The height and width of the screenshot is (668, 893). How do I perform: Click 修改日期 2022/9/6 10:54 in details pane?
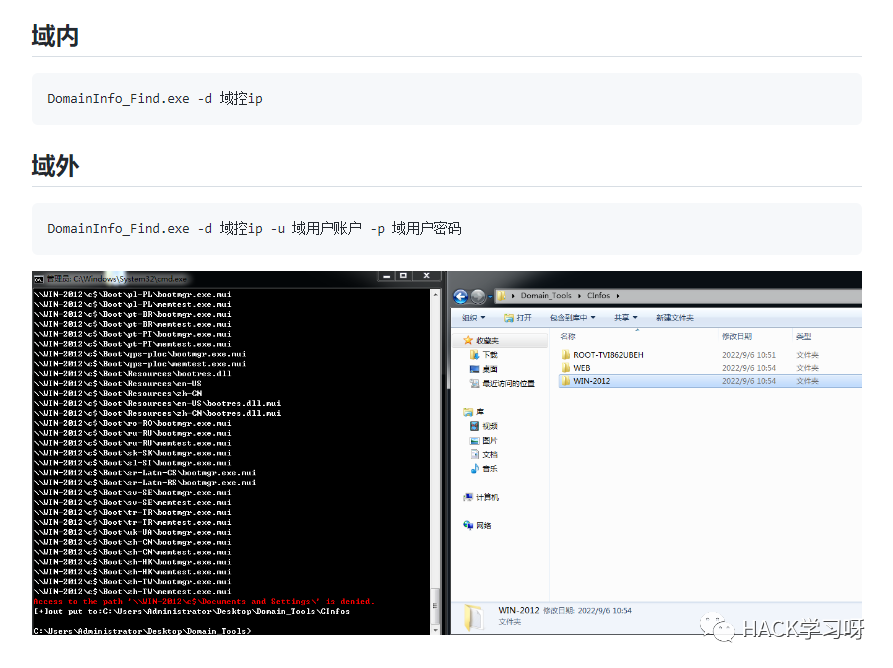(587, 610)
